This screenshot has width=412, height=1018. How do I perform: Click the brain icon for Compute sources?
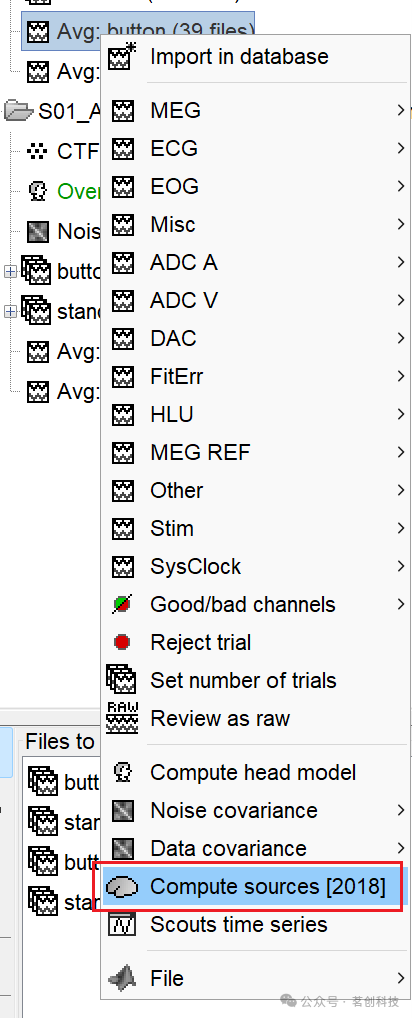(x=123, y=886)
